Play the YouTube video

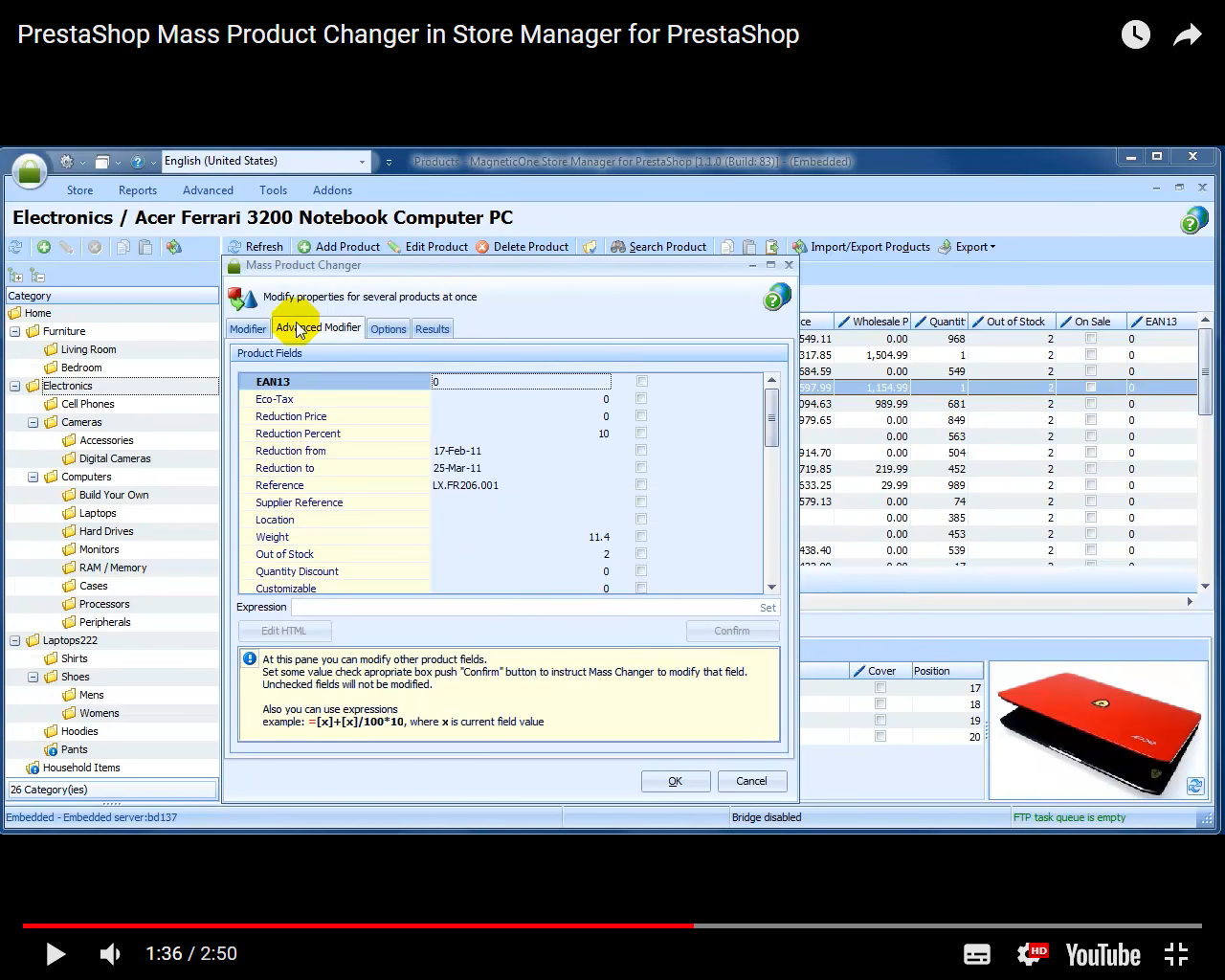point(56,954)
